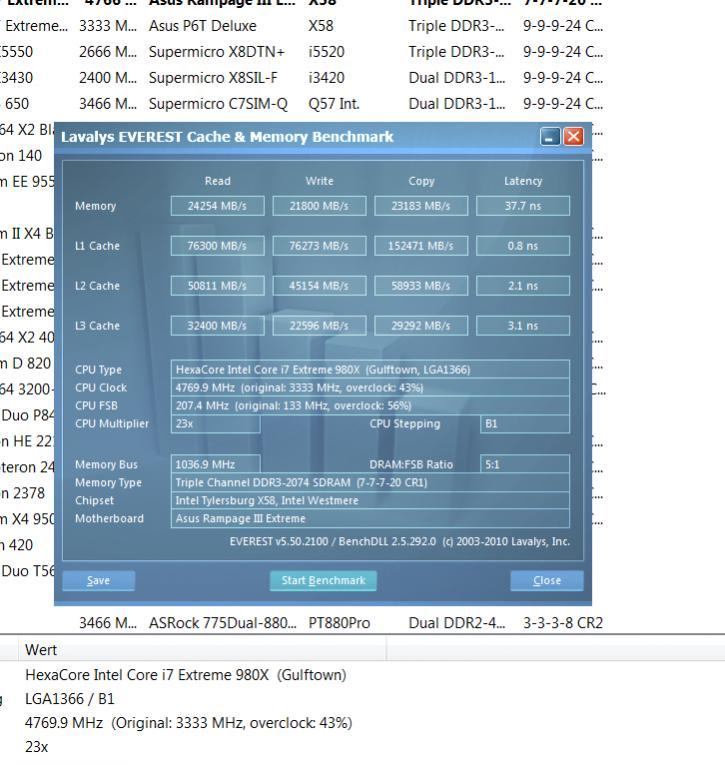725x765 pixels.
Task: Select the Asus P6T Deluxe row in list
Action: pyautogui.click(x=302, y=26)
